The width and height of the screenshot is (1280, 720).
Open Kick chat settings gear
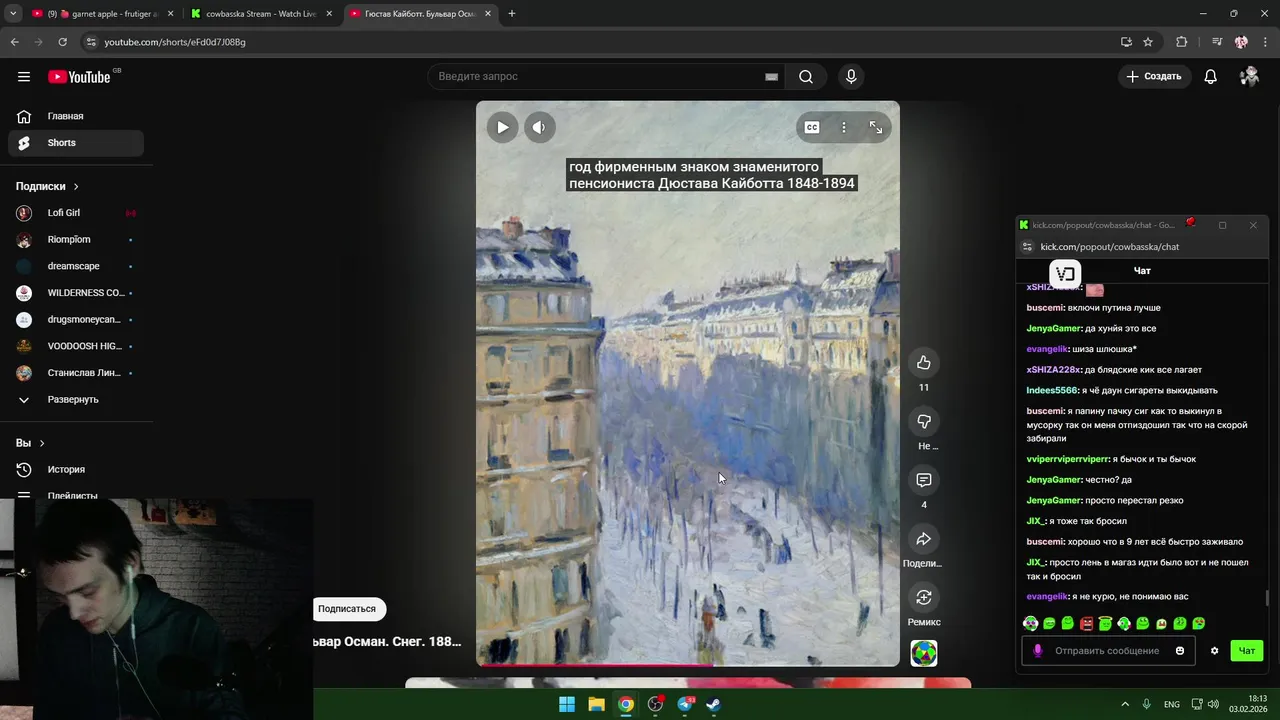coord(1215,651)
